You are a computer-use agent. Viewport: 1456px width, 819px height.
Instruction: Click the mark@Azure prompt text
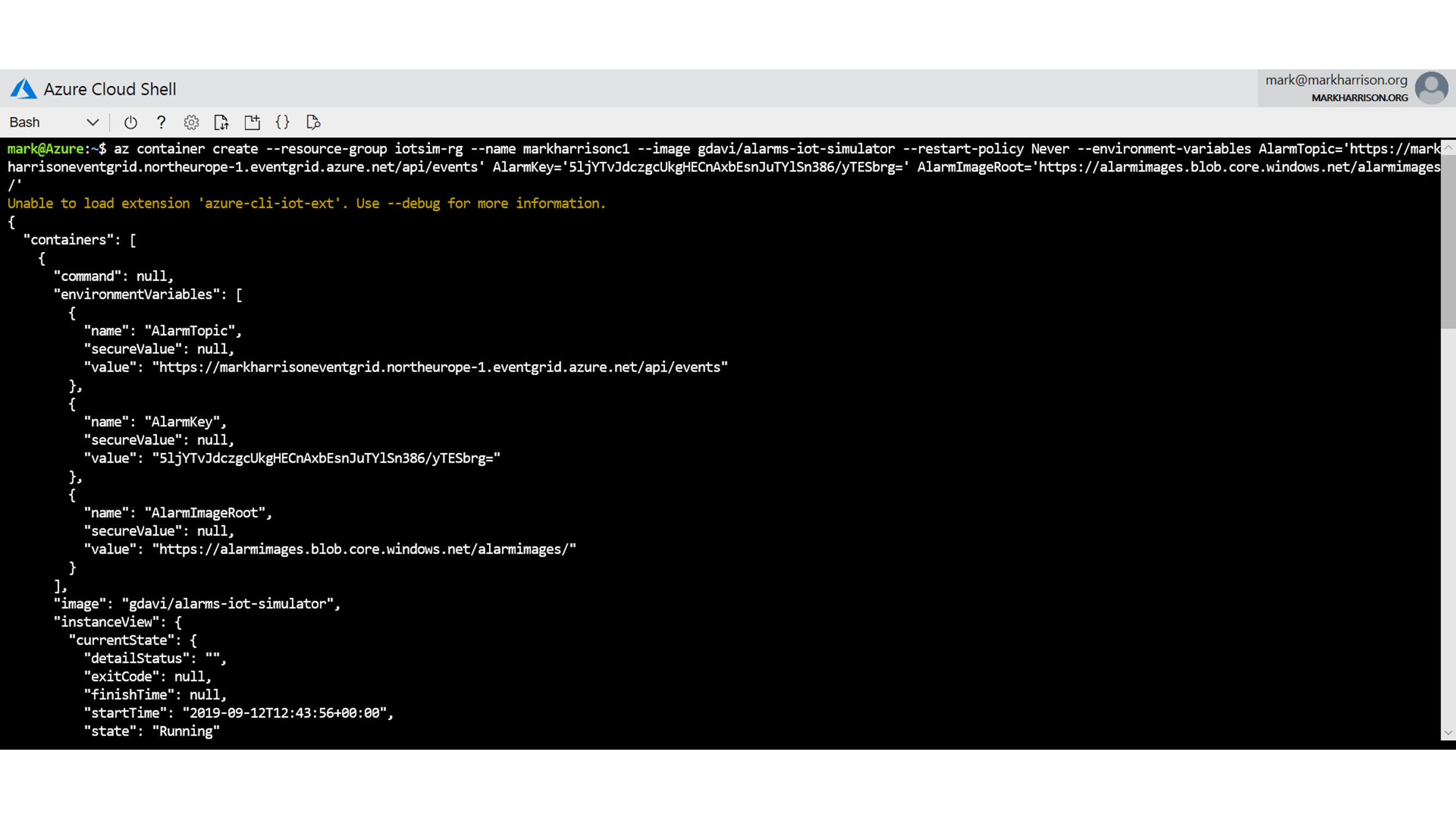point(45,149)
